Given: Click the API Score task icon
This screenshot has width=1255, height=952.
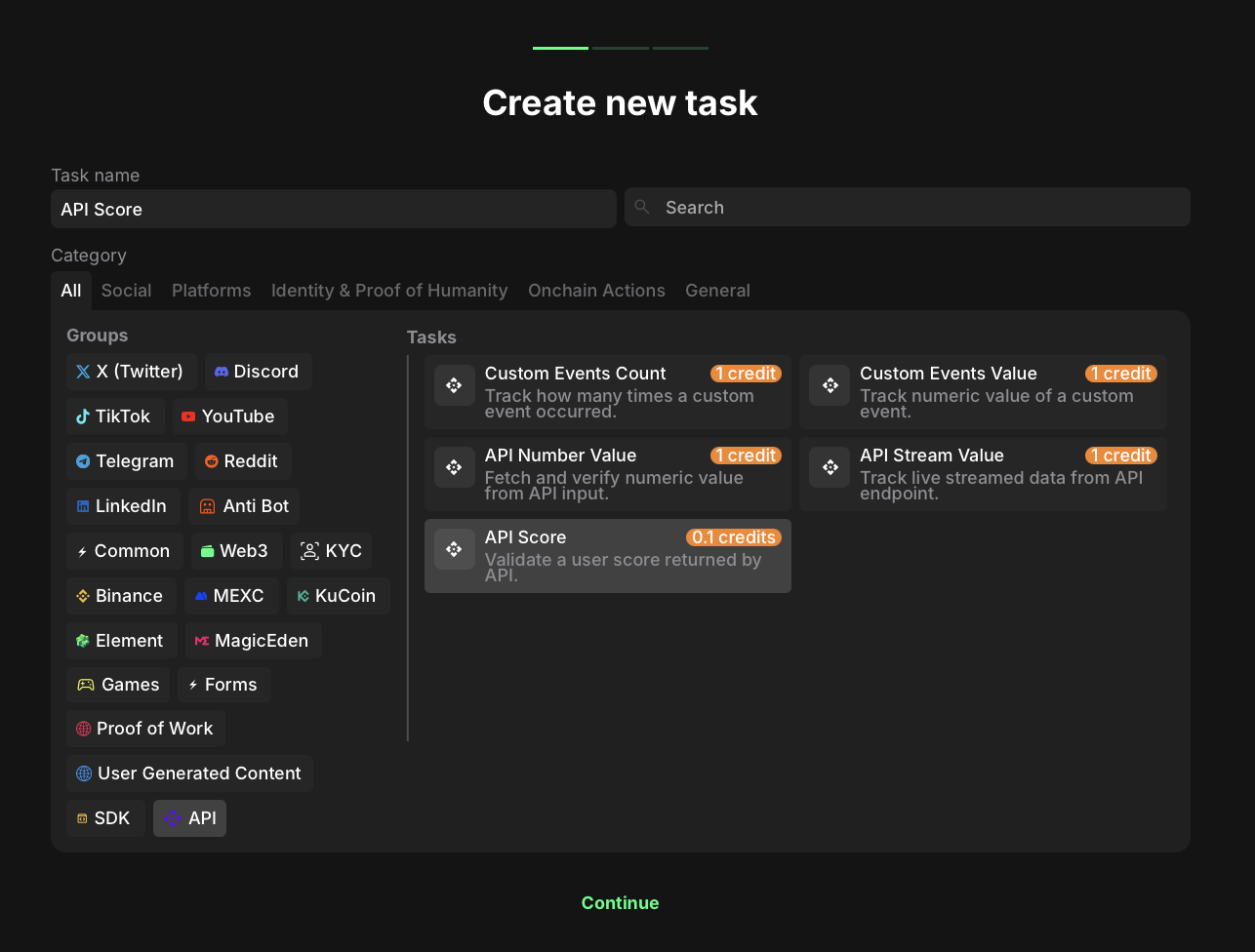Looking at the screenshot, I should [455, 549].
